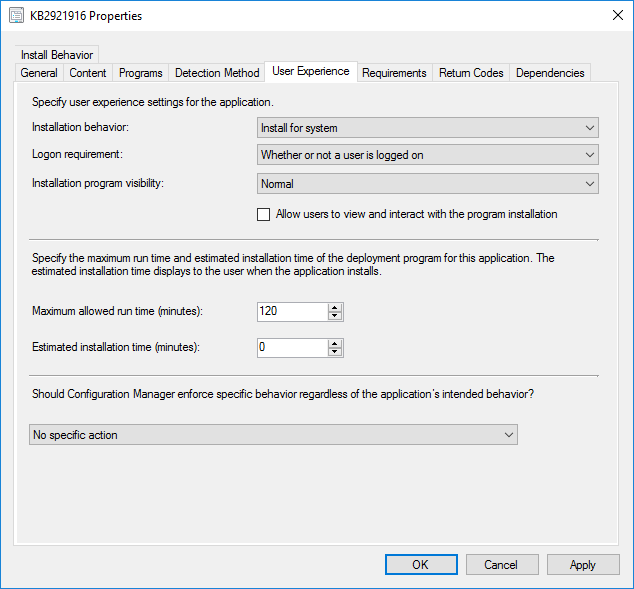Increase estimated installation time value

335,344
